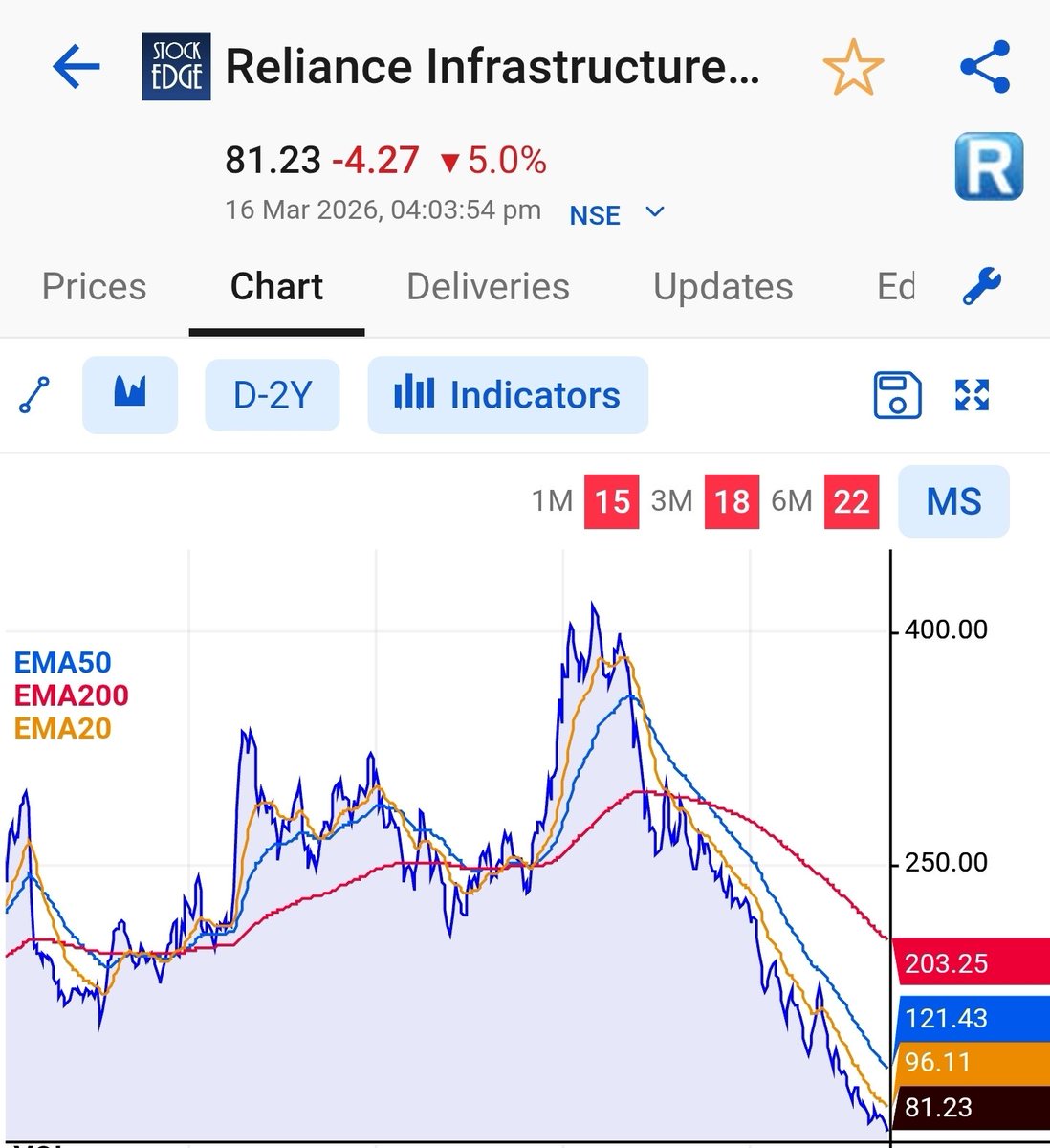1050x1148 pixels.
Task: Tap the 6M label
Action: click(791, 501)
